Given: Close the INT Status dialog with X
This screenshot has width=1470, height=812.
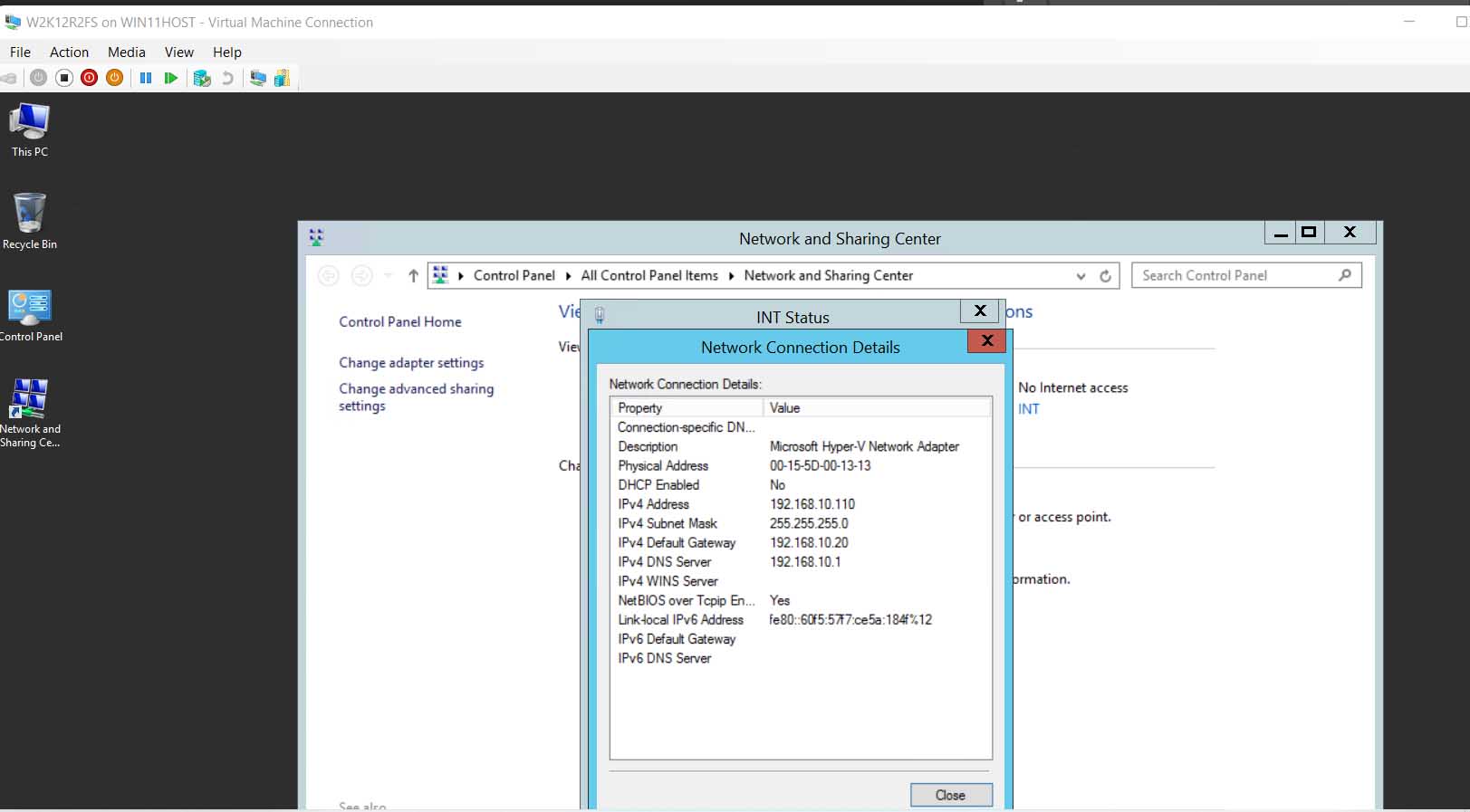Looking at the screenshot, I should click(980, 311).
